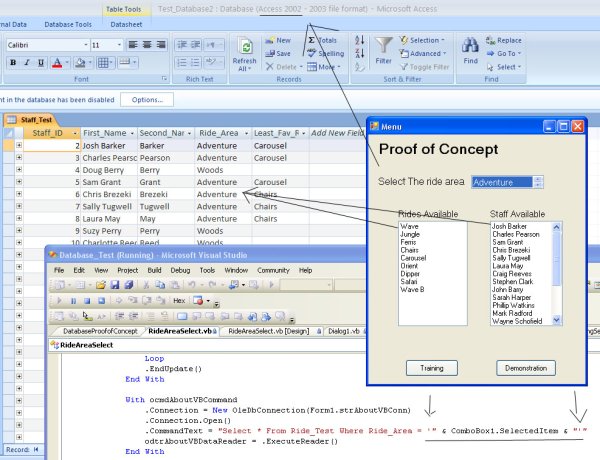Image resolution: width=600 pixels, height=460 pixels.
Task: Sort ascending in Sort & Filter group
Action: [x=359, y=40]
